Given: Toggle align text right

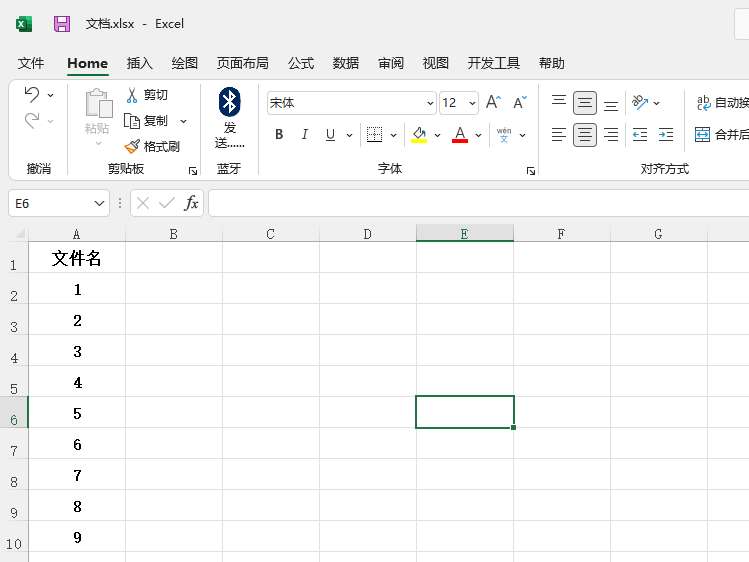Looking at the screenshot, I should click(x=611, y=135).
